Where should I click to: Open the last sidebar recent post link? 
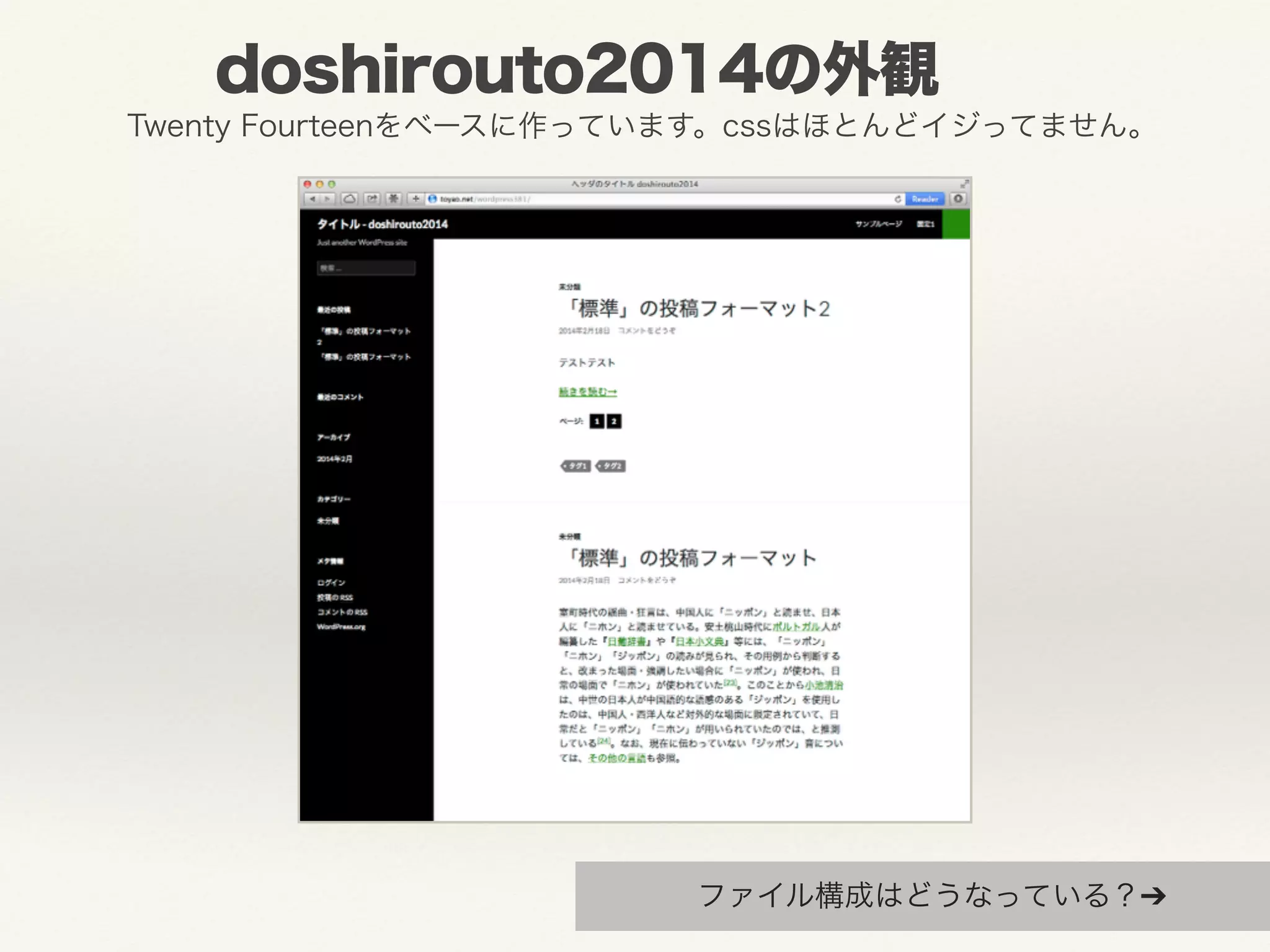tap(364, 357)
